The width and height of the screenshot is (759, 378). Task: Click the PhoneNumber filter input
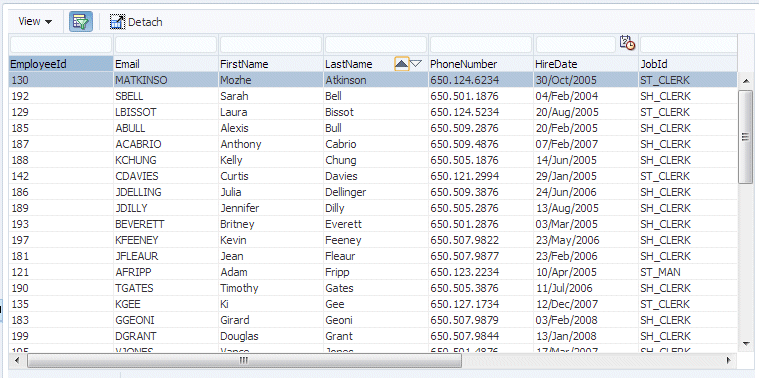click(481, 45)
